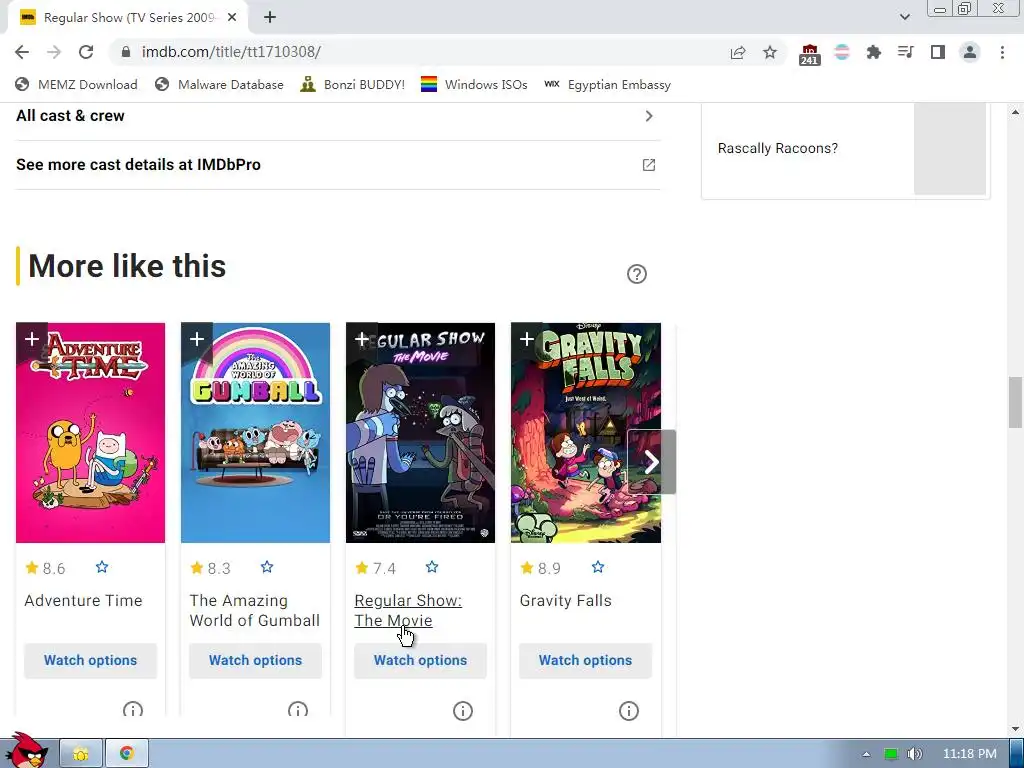
Task: View site information lock icon
Action: (126, 52)
